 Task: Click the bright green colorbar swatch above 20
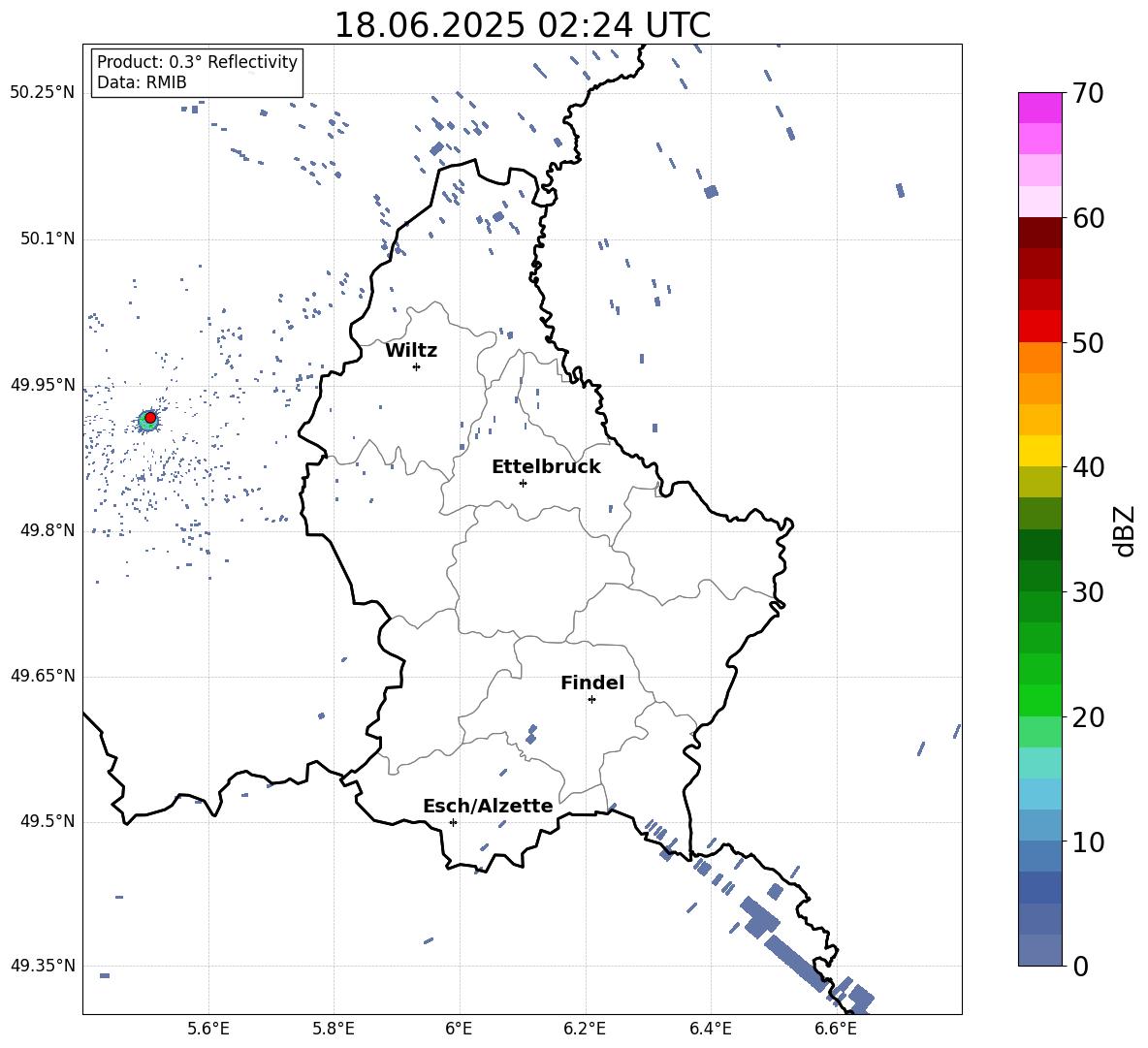click(1039, 700)
